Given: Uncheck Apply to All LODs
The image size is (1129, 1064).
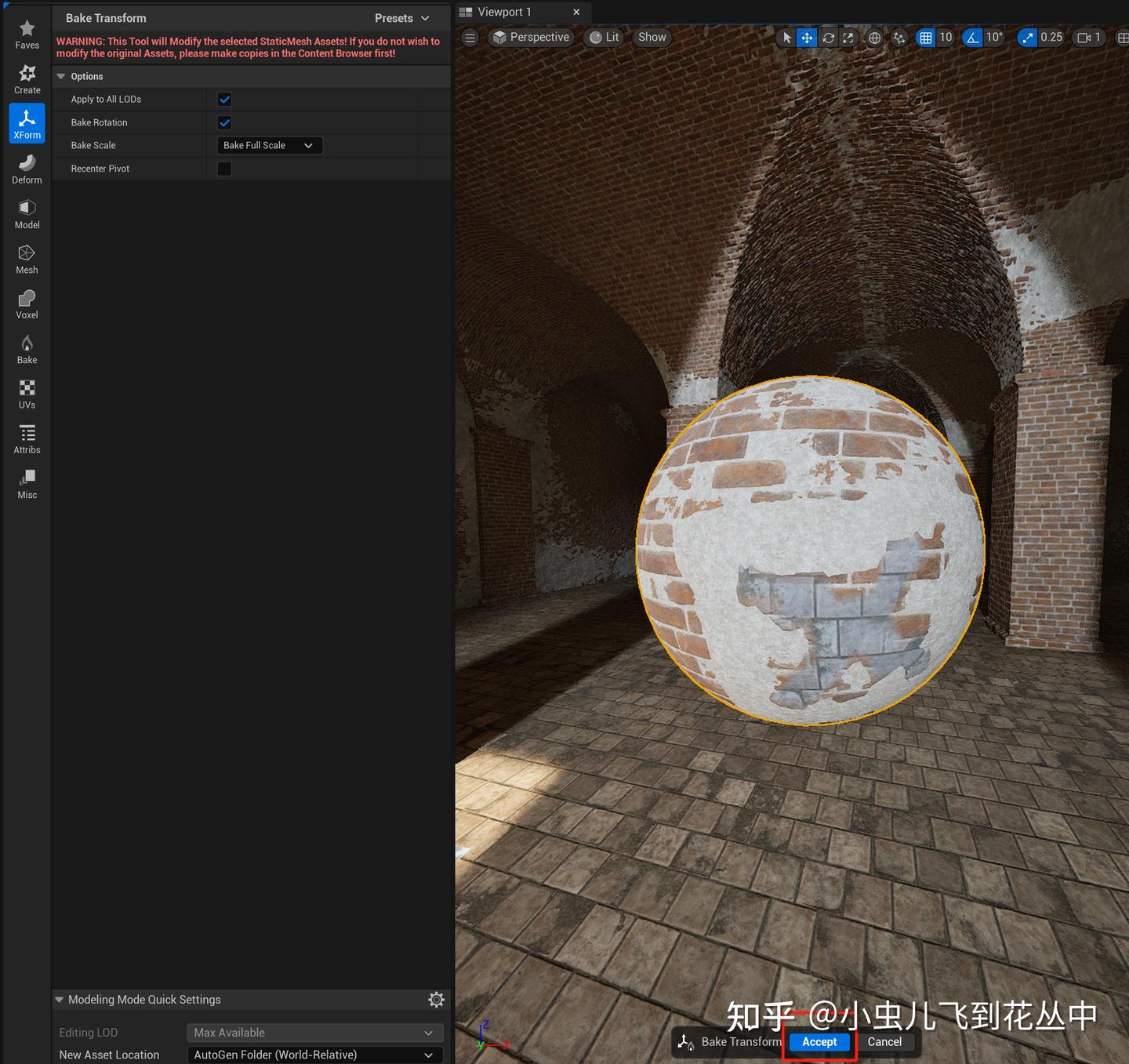Looking at the screenshot, I should pos(224,99).
